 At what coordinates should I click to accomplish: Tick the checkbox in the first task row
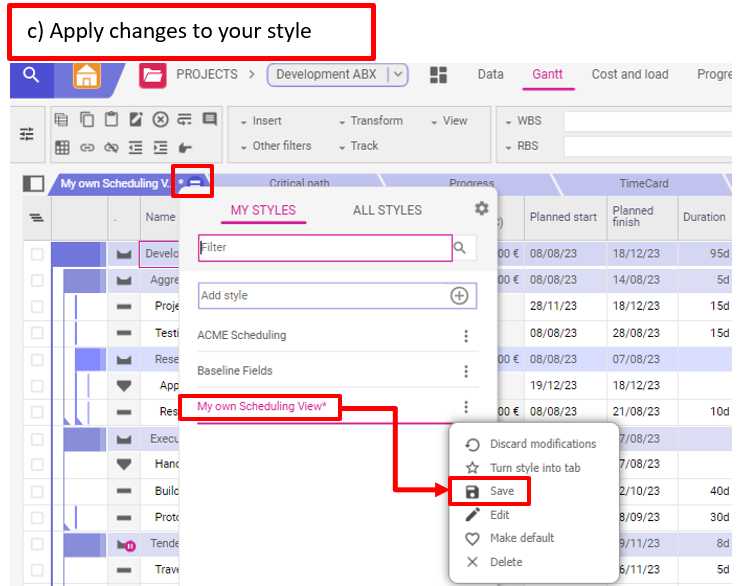[x=37, y=254]
